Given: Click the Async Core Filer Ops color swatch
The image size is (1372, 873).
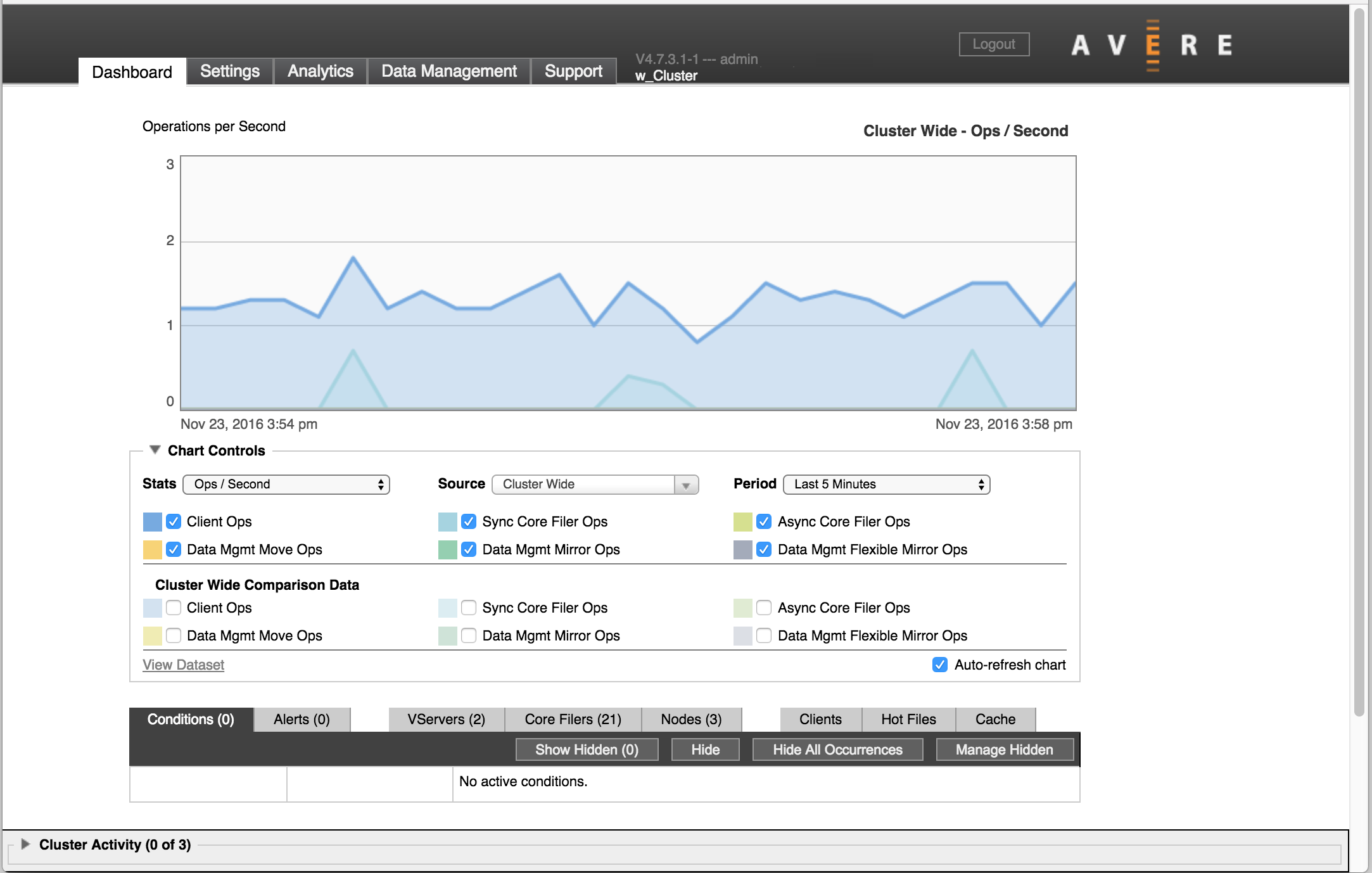Looking at the screenshot, I should coord(743,522).
